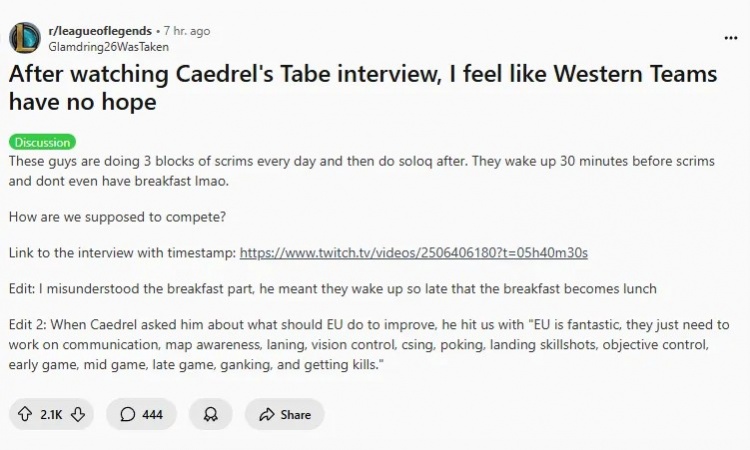The width and height of the screenshot is (750, 450).
Task: Upvote the Caedrel interview post
Action: (x=25, y=414)
